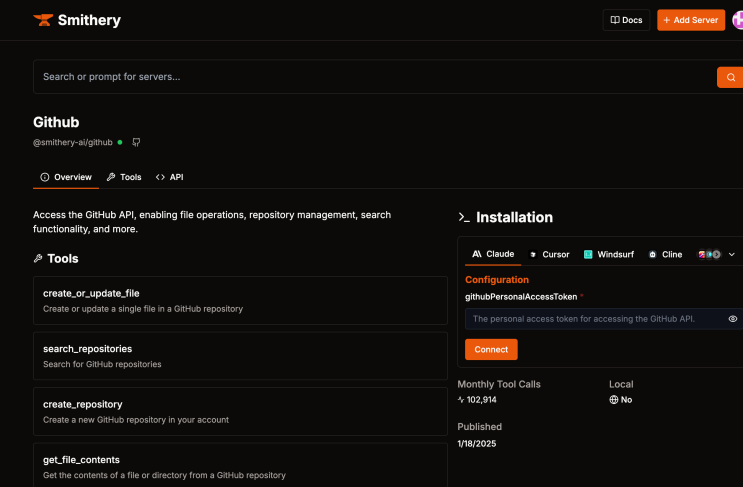The height and width of the screenshot is (487, 743).
Task: Click the orange search magnifier button
Action: coord(730,77)
